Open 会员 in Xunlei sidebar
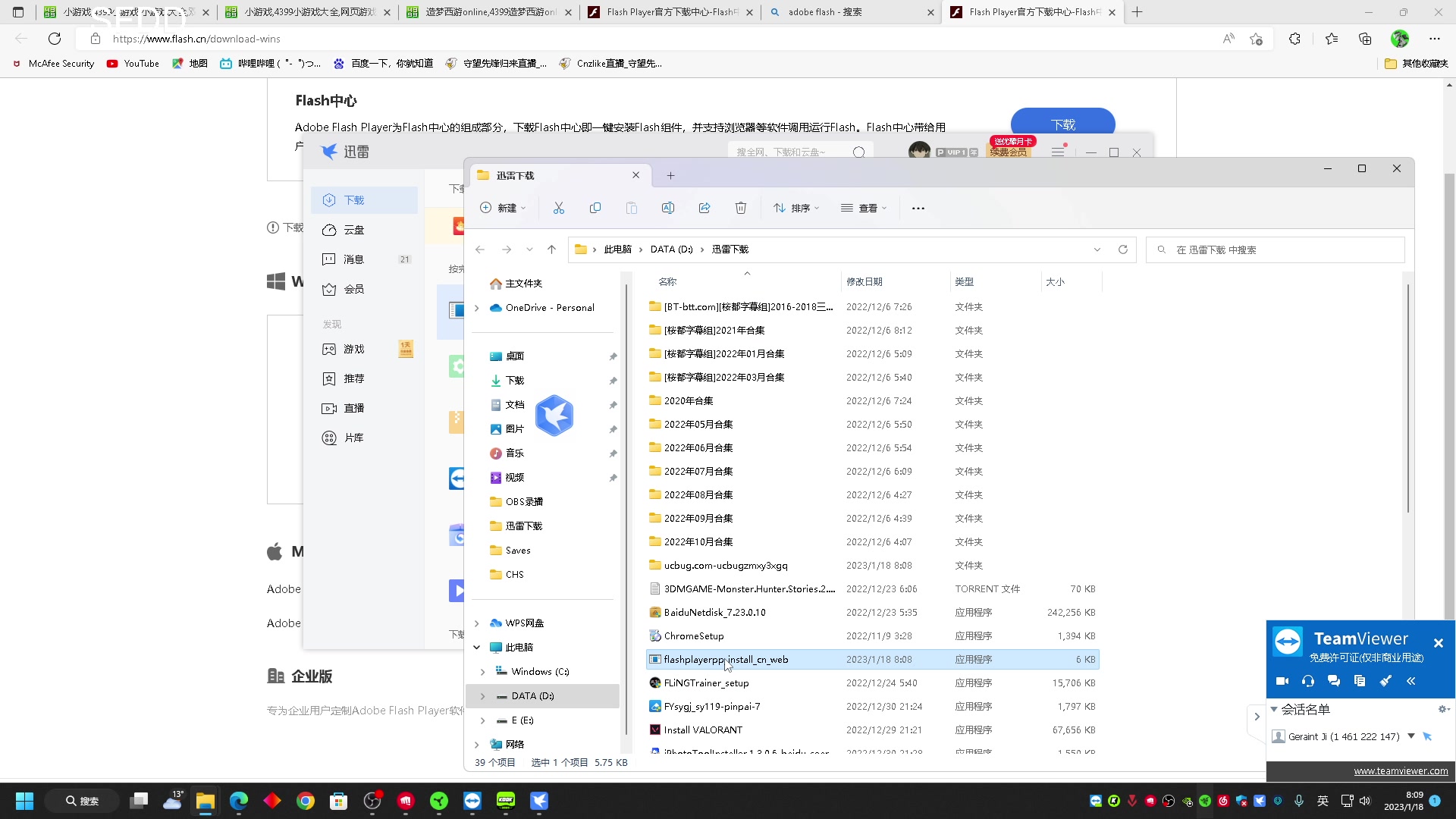The height and width of the screenshot is (819, 1456). [x=365, y=289]
